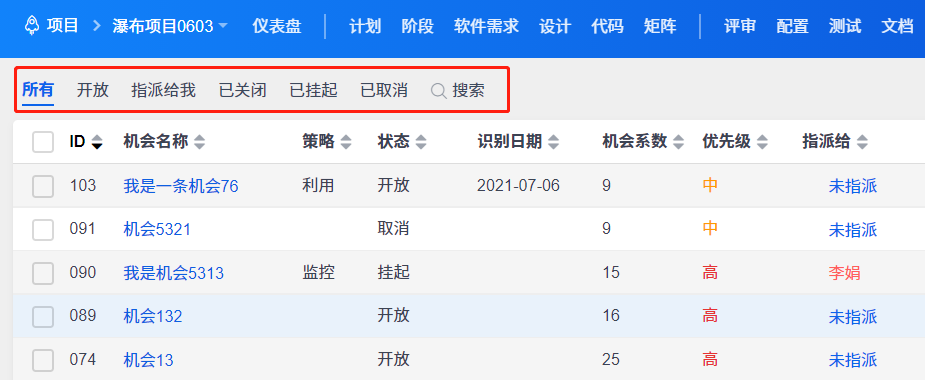Open the 测试 menu

845,27
